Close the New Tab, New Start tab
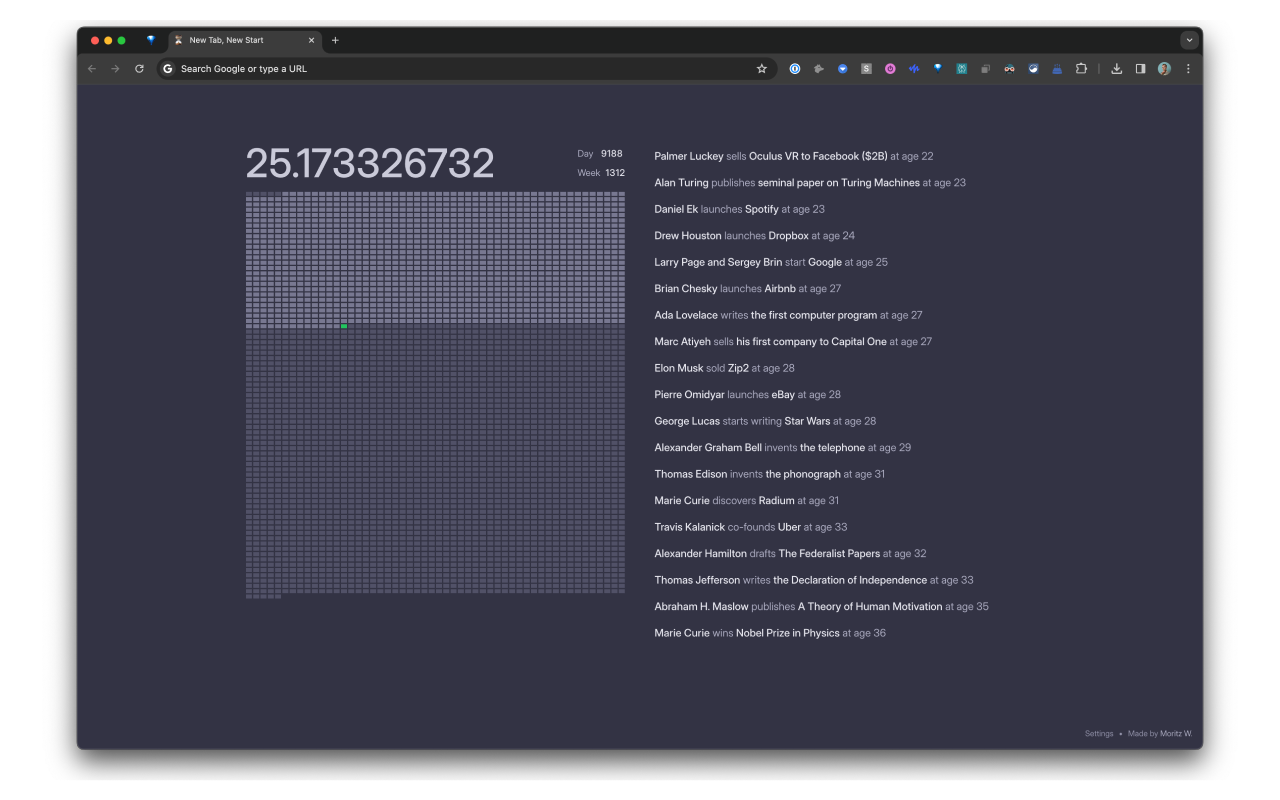Viewport: 1280px width, 800px height. 311,40
